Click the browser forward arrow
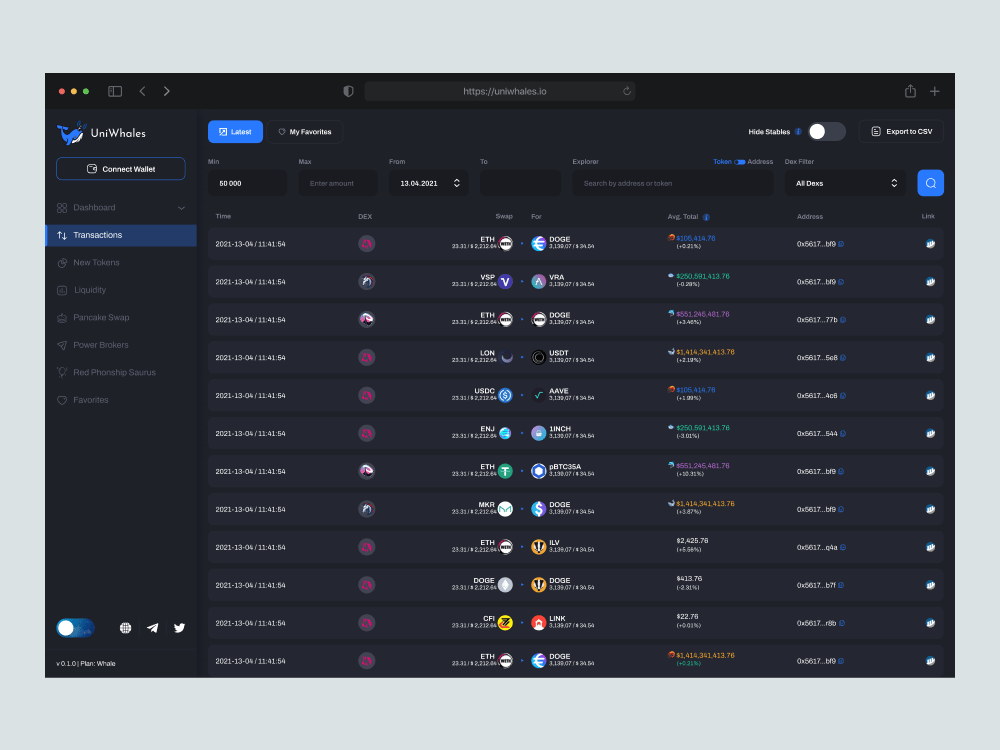Screen dimensions: 1000x750 (x=166, y=91)
